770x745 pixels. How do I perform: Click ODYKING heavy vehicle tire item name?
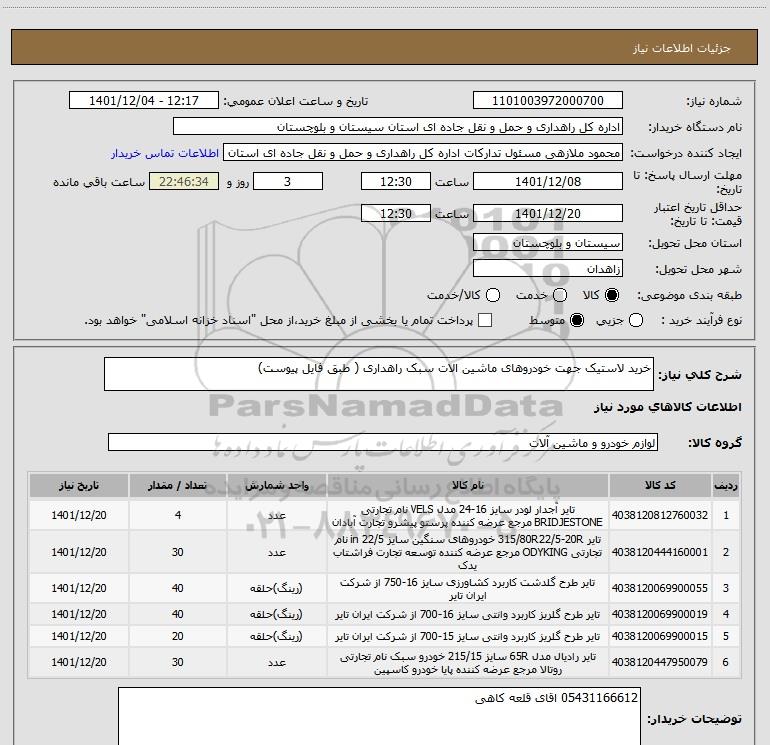pyautogui.click(x=468, y=552)
